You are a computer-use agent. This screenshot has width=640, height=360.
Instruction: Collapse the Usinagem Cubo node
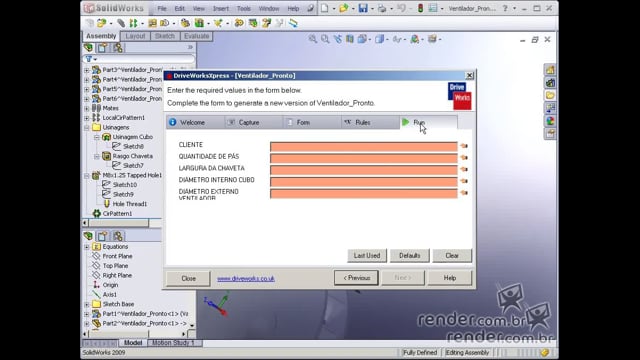point(97,137)
